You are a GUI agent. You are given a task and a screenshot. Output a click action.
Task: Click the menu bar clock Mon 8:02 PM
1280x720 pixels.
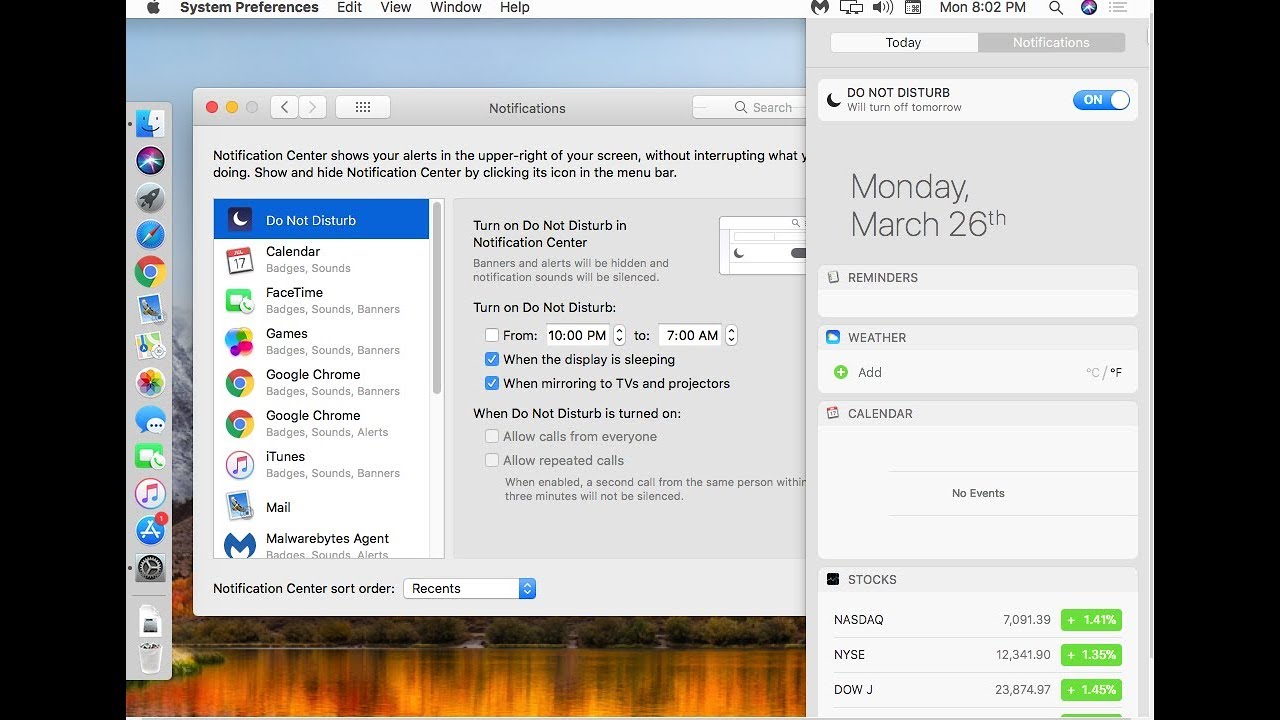tap(983, 7)
